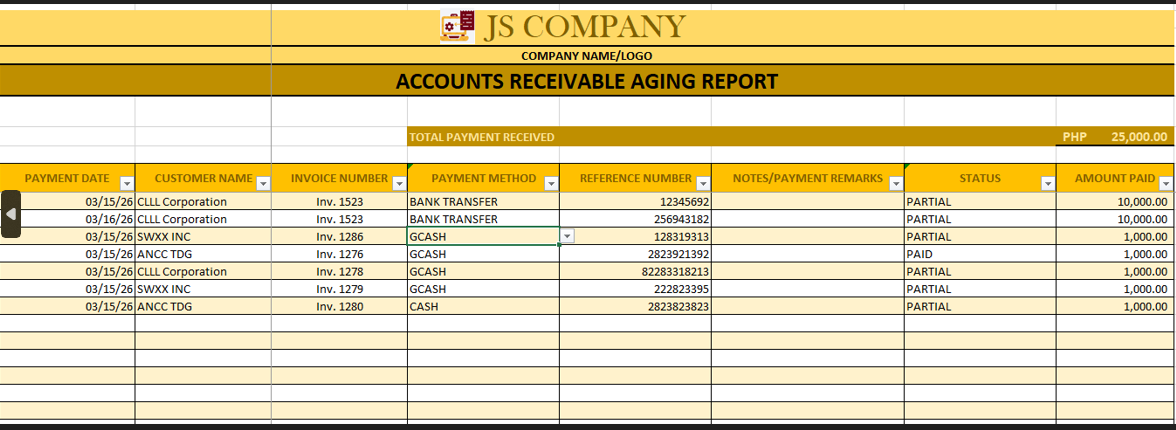
Task: Show the Reference Number filter options
Action: [703, 183]
